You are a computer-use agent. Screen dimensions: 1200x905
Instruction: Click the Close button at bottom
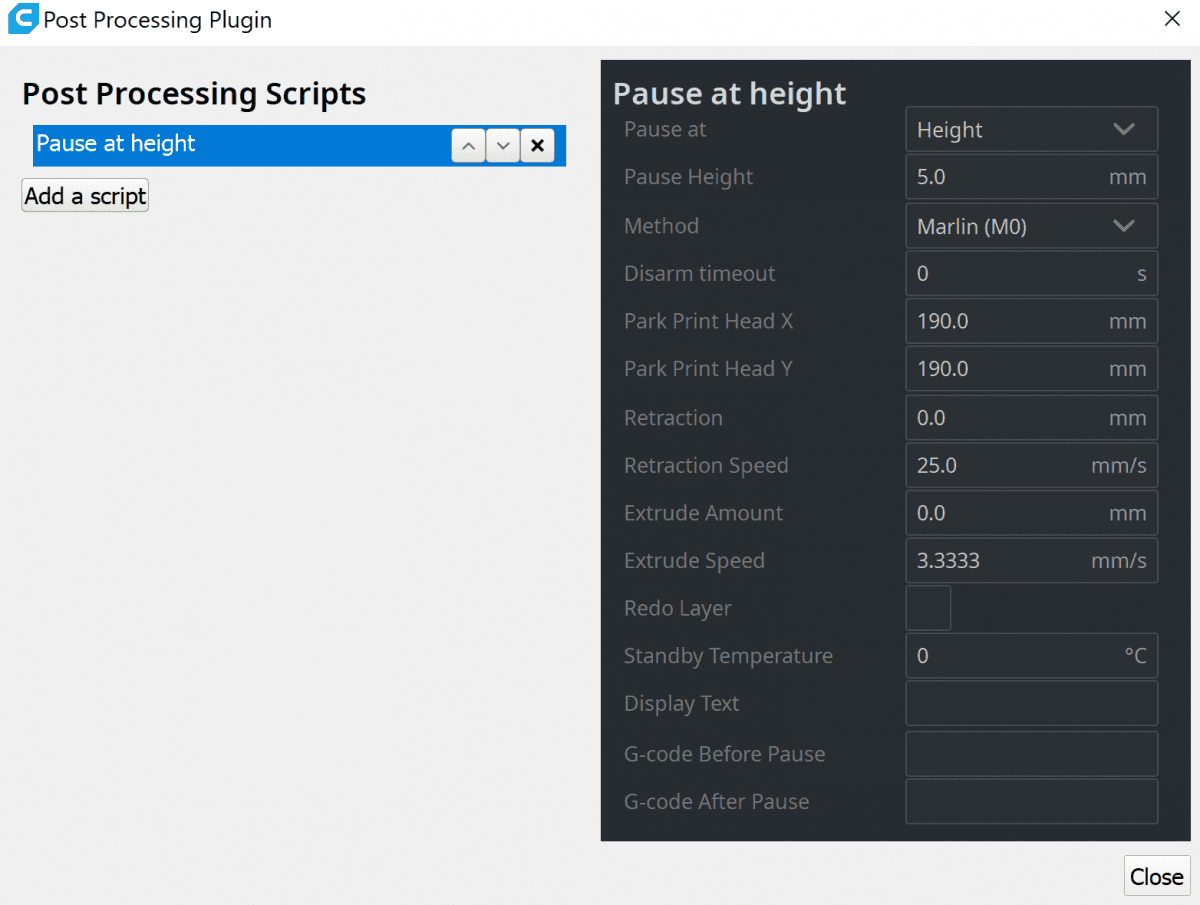click(x=1156, y=877)
